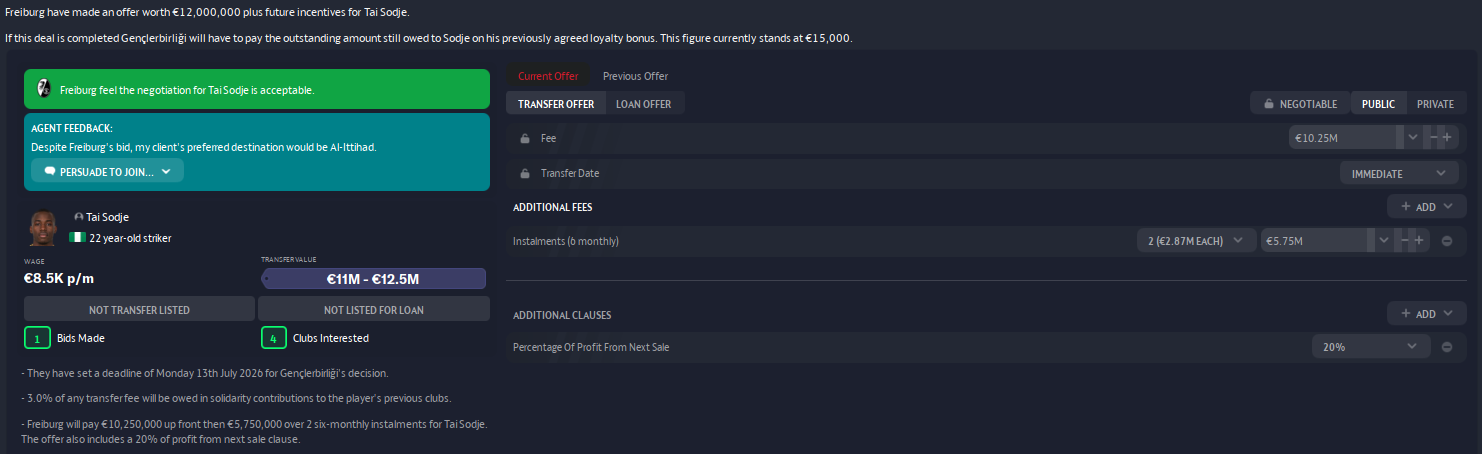Viewport: 1482px width, 454px height.
Task: Toggle the Negotiable lock option
Action: tap(1300, 103)
